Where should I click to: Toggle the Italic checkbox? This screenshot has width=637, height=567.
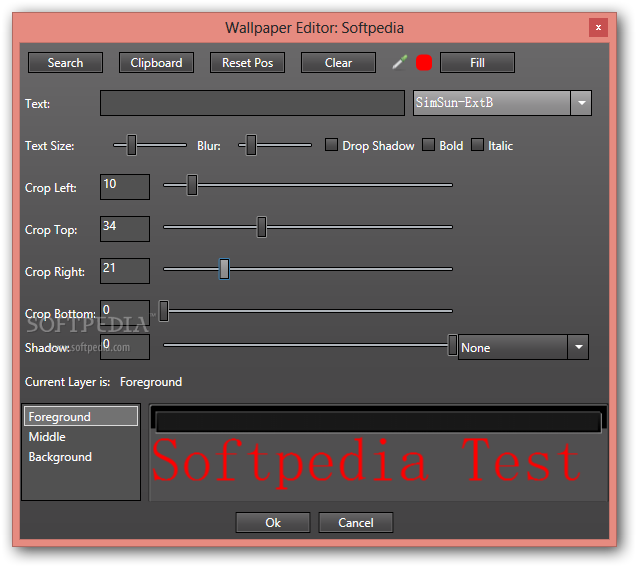pyautogui.click(x=477, y=145)
